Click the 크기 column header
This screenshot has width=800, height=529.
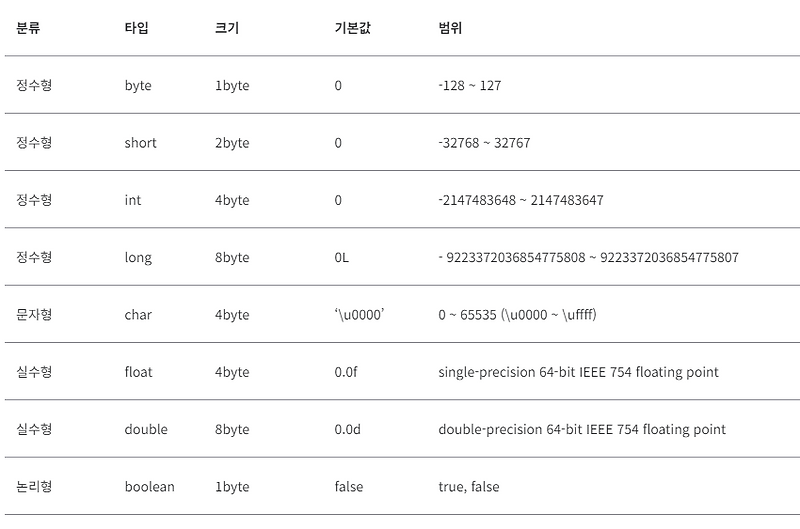click(227, 28)
